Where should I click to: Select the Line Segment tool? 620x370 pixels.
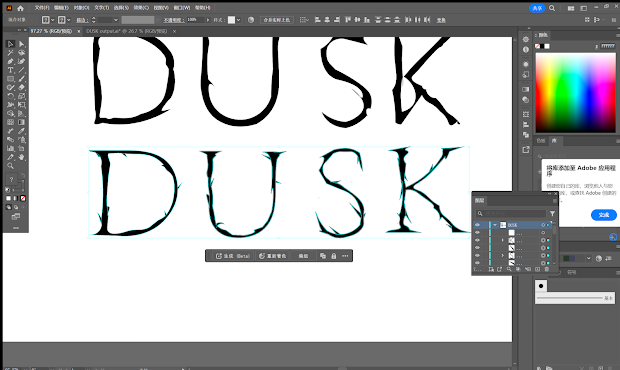[21, 70]
